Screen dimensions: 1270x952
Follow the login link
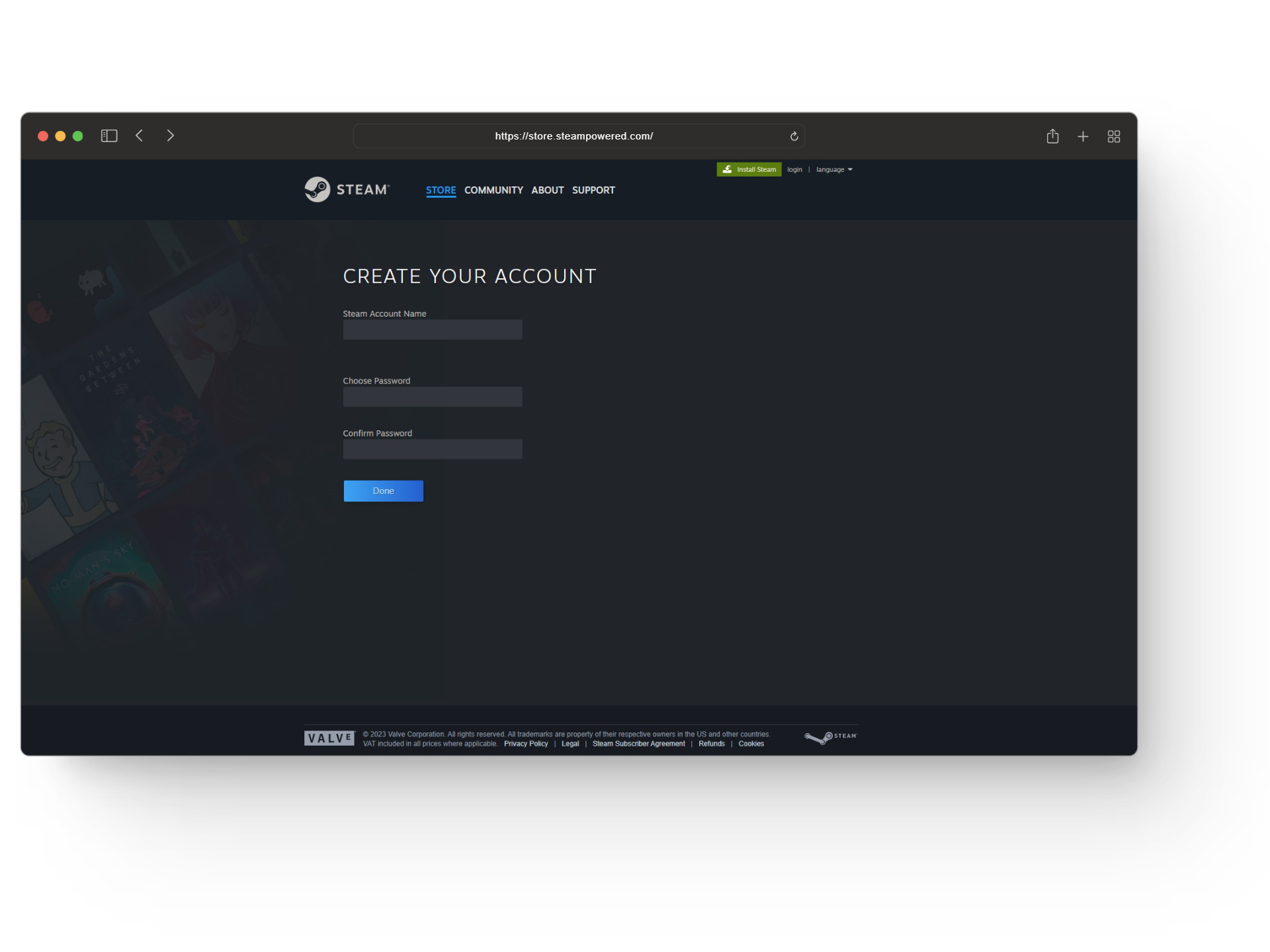[794, 170]
